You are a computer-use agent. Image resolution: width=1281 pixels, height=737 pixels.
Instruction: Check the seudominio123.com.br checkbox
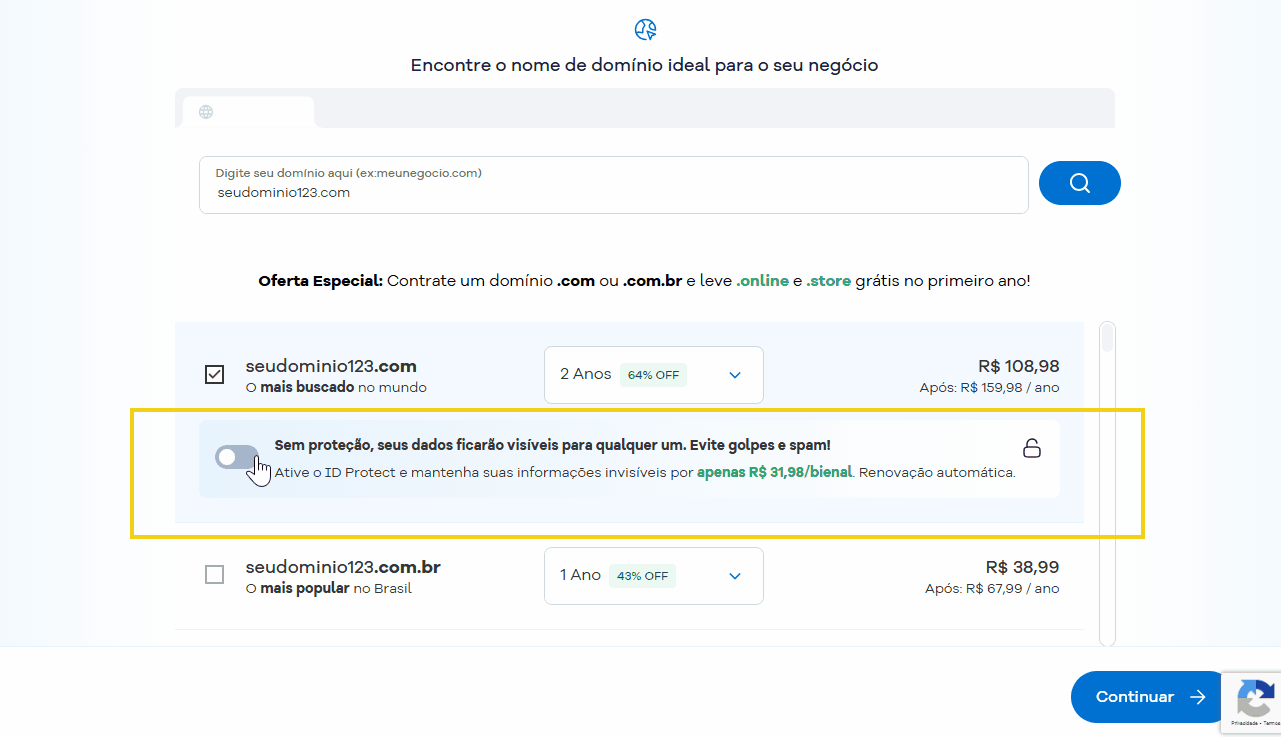click(214, 575)
